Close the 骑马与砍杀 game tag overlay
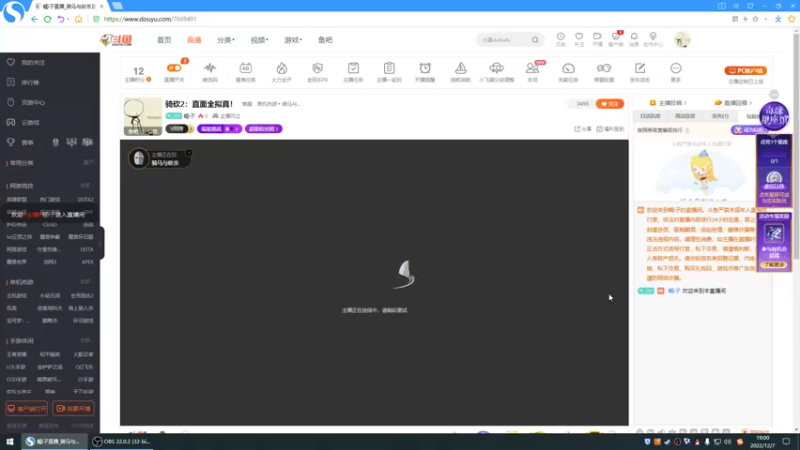The image size is (800, 450). pos(189,153)
